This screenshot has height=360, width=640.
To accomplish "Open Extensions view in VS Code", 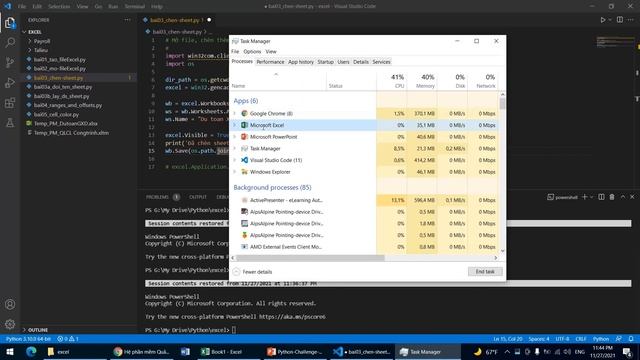I will click(x=10, y=102).
